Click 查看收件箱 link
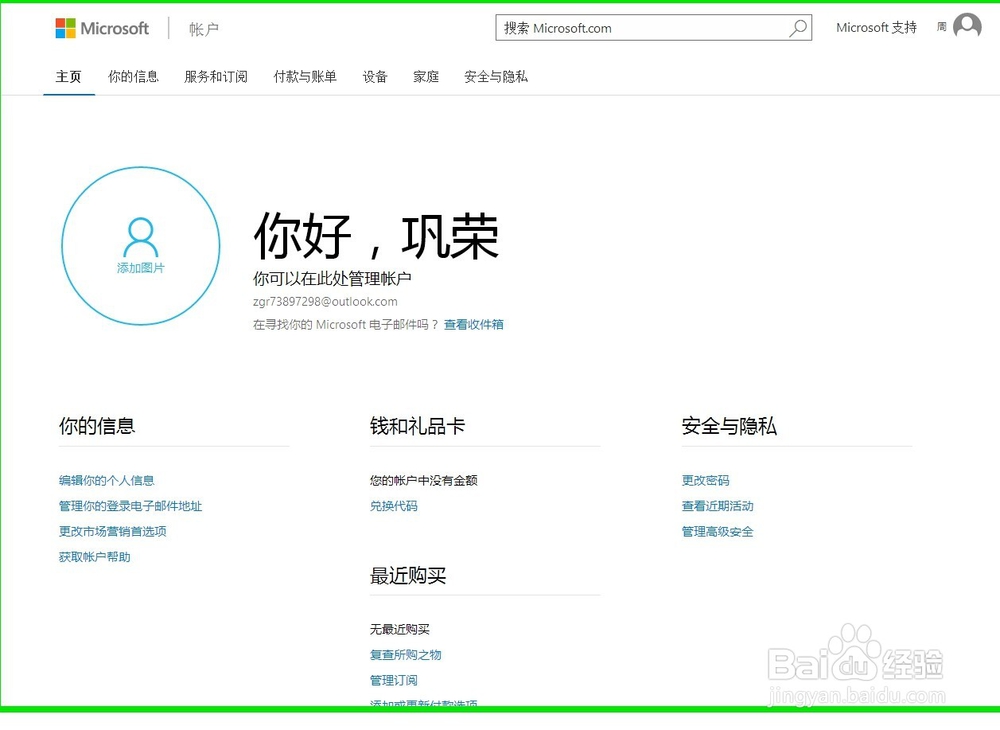 coord(474,325)
